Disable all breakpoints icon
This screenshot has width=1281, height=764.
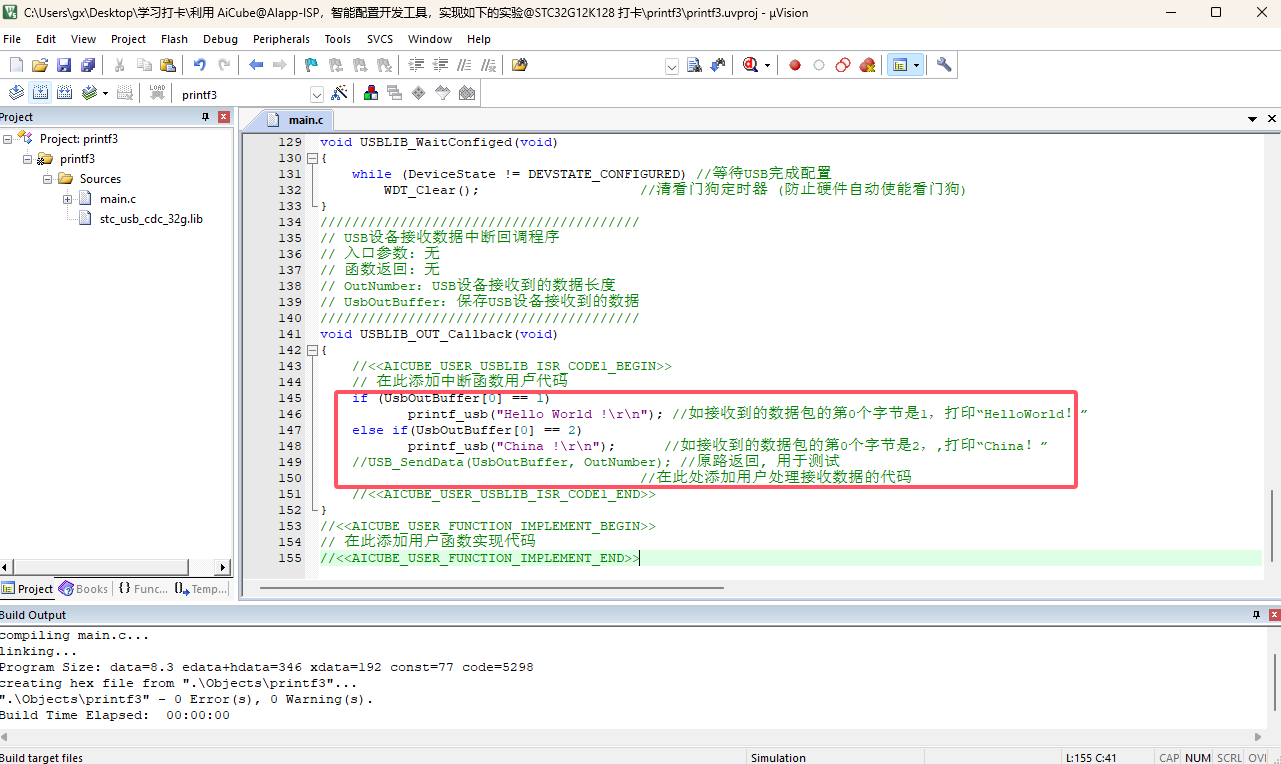(x=843, y=65)
